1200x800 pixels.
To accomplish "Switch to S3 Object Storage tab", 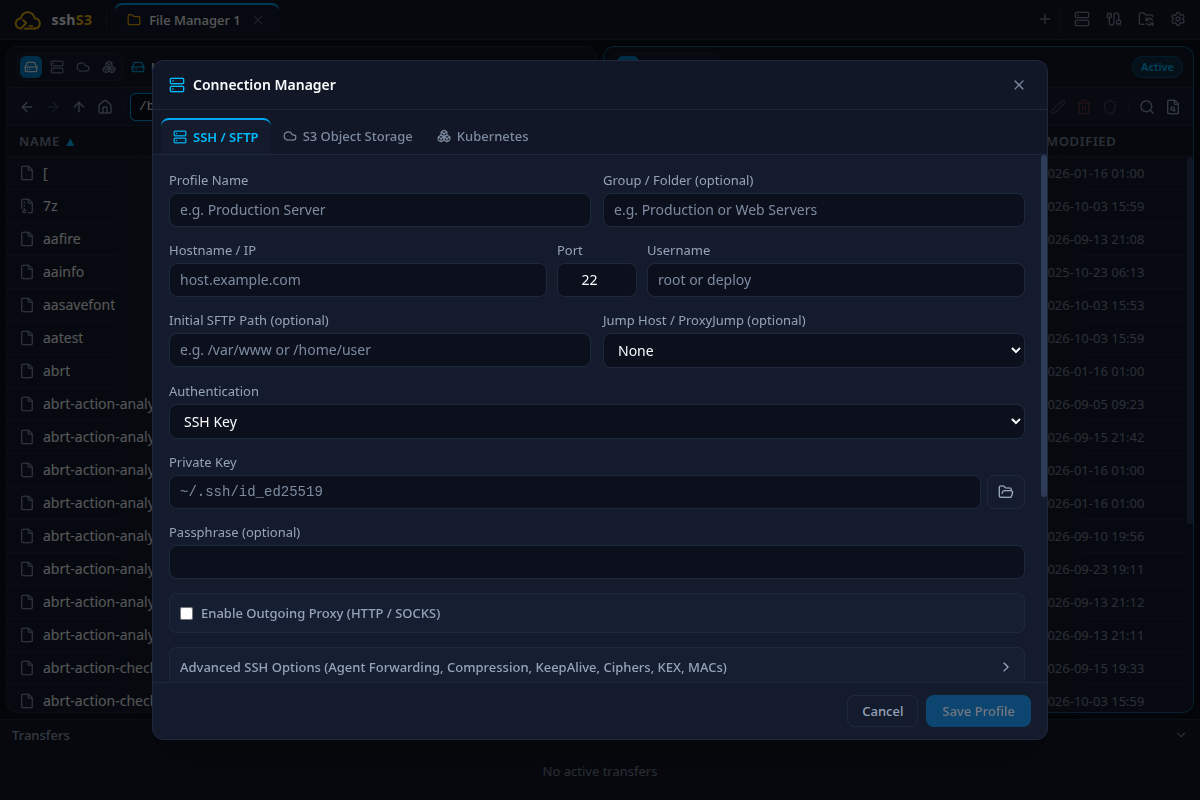I will [348, 136].
